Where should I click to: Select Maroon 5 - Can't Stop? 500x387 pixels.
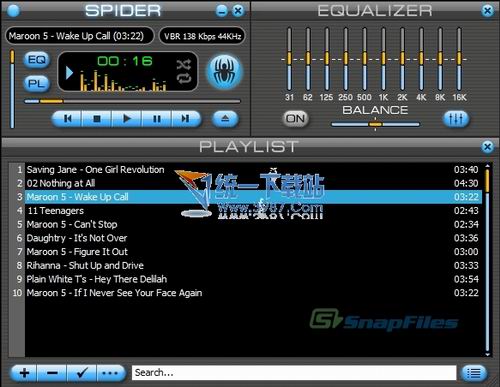(x=253, y=224)
